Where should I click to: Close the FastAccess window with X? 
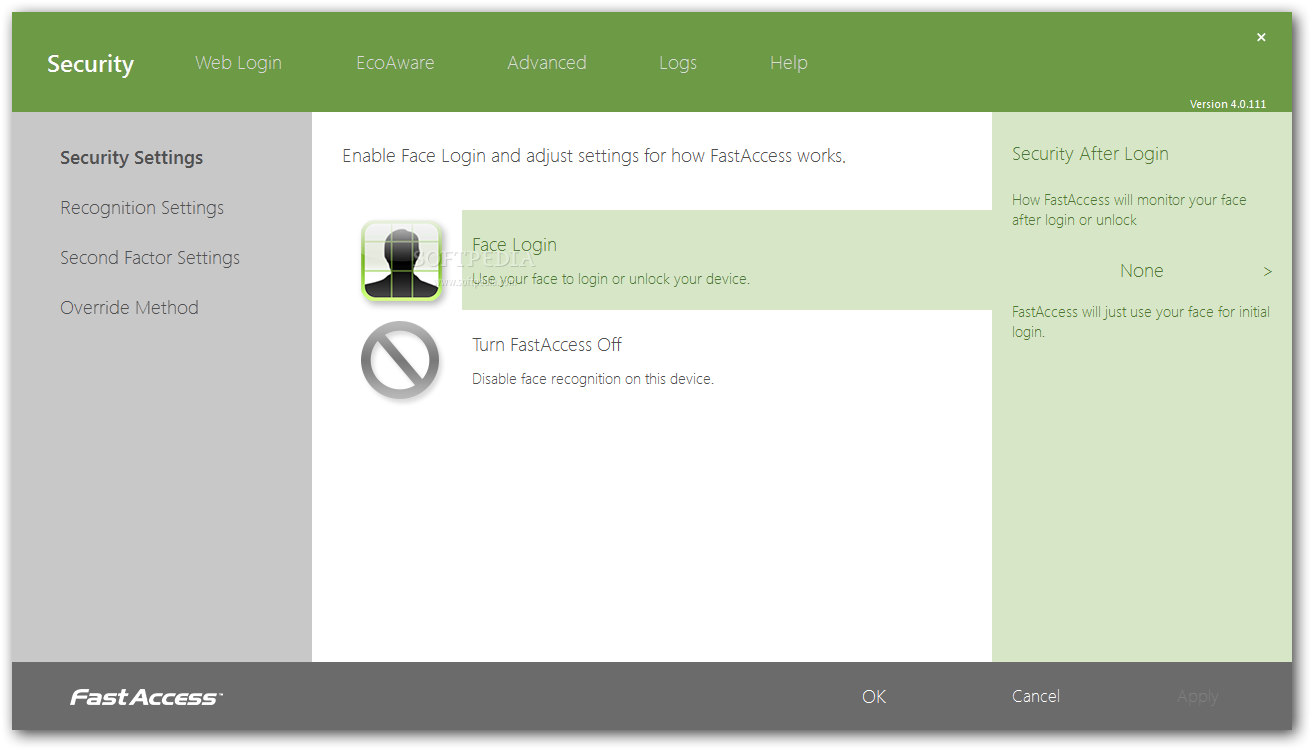[1261, 37]
